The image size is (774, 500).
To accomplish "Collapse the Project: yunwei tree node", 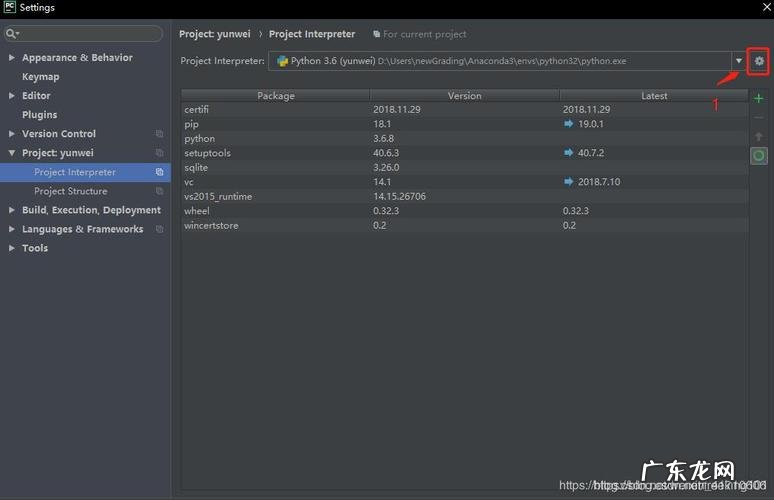I will click(12, 153).
